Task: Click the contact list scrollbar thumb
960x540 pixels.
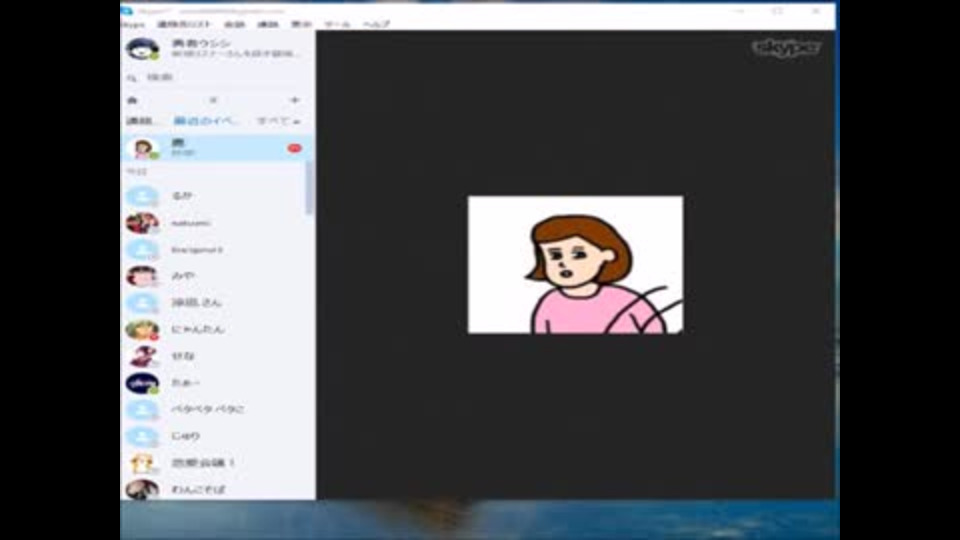Action: click(x=309, y=188)
